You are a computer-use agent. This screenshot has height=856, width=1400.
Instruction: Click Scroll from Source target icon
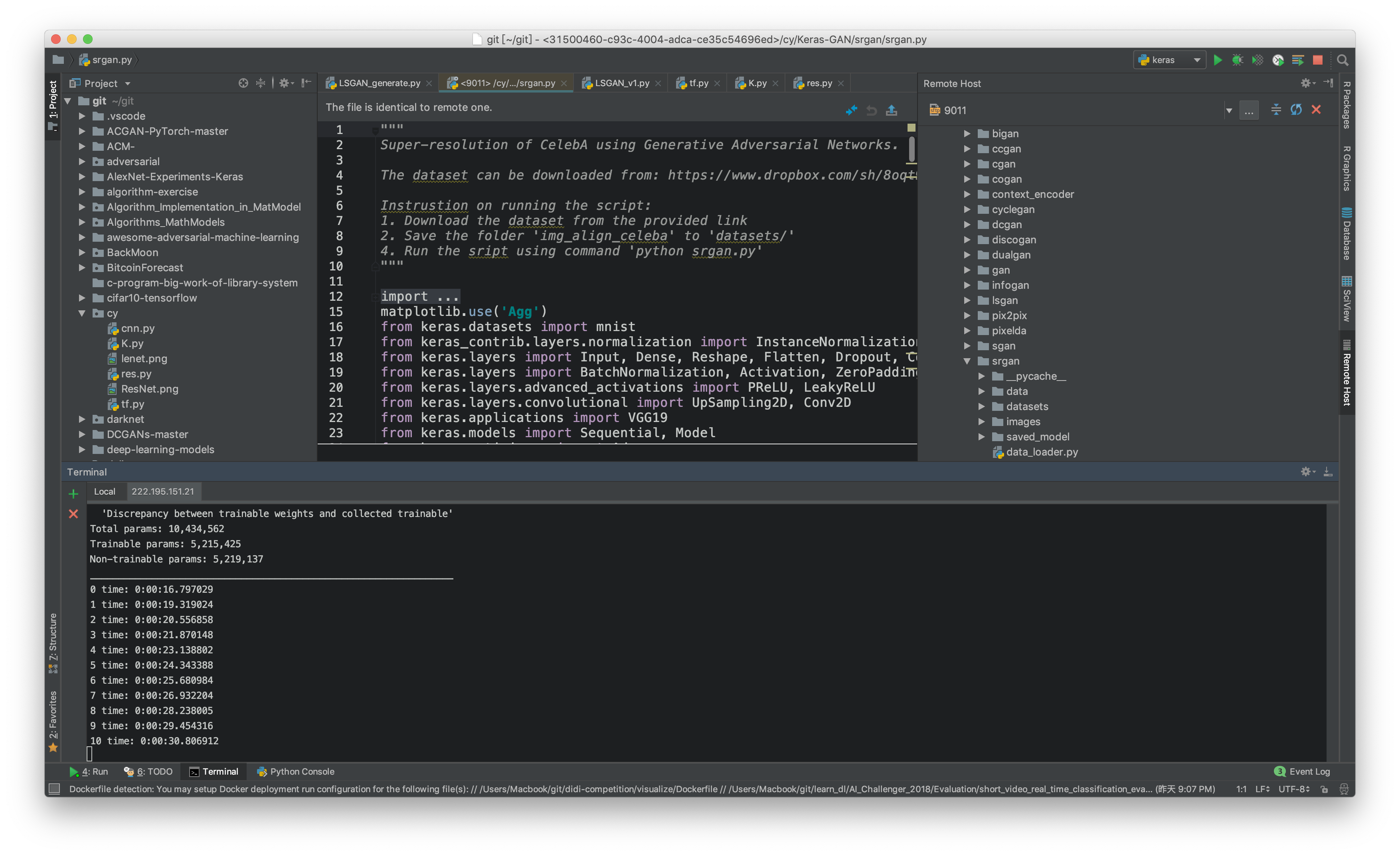point(243,83)
